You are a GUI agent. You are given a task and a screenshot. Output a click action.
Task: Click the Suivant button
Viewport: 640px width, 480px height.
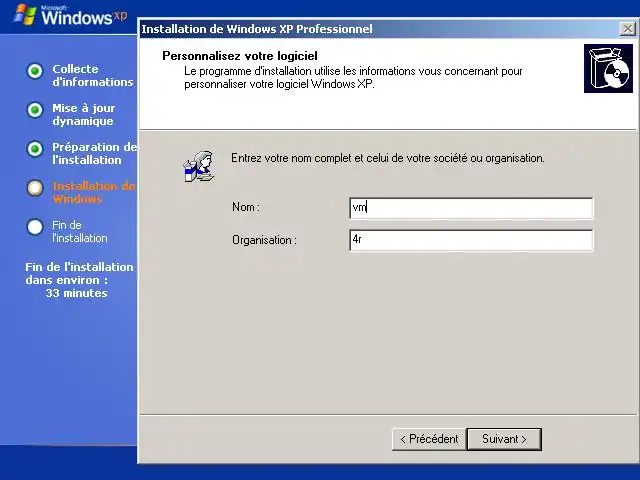pos(504,439)
